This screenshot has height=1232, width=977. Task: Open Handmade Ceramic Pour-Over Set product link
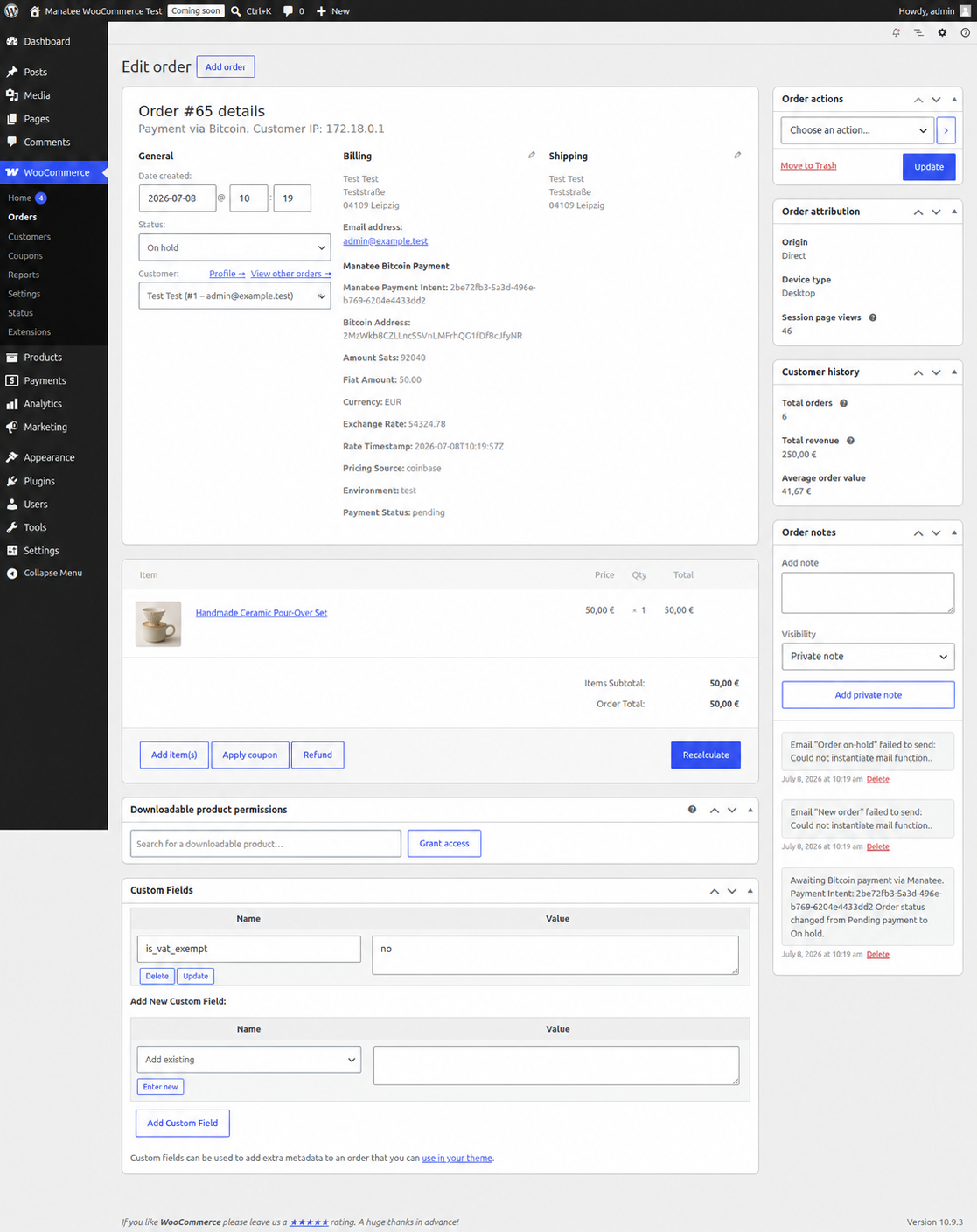click(x=262, y=613)
